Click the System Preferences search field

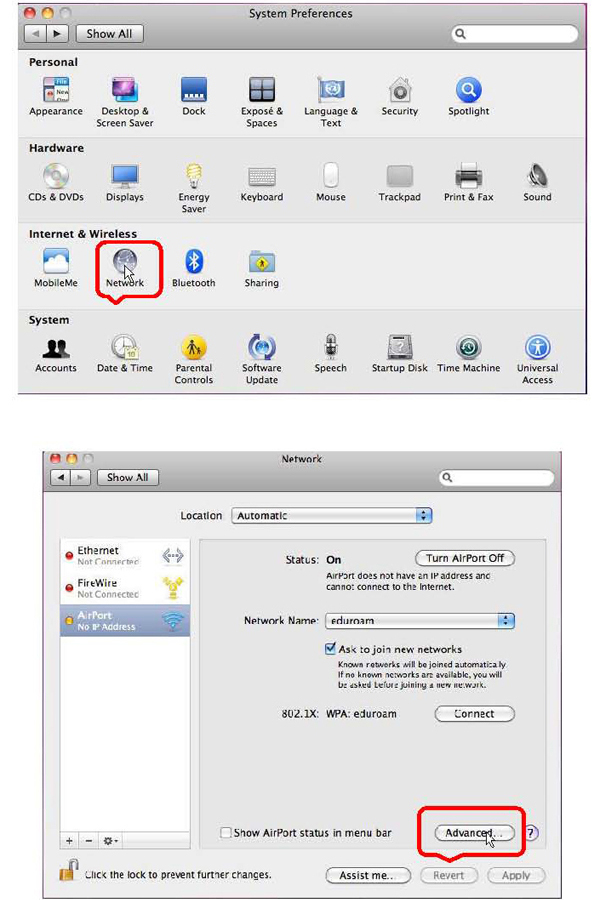[515, 34]
